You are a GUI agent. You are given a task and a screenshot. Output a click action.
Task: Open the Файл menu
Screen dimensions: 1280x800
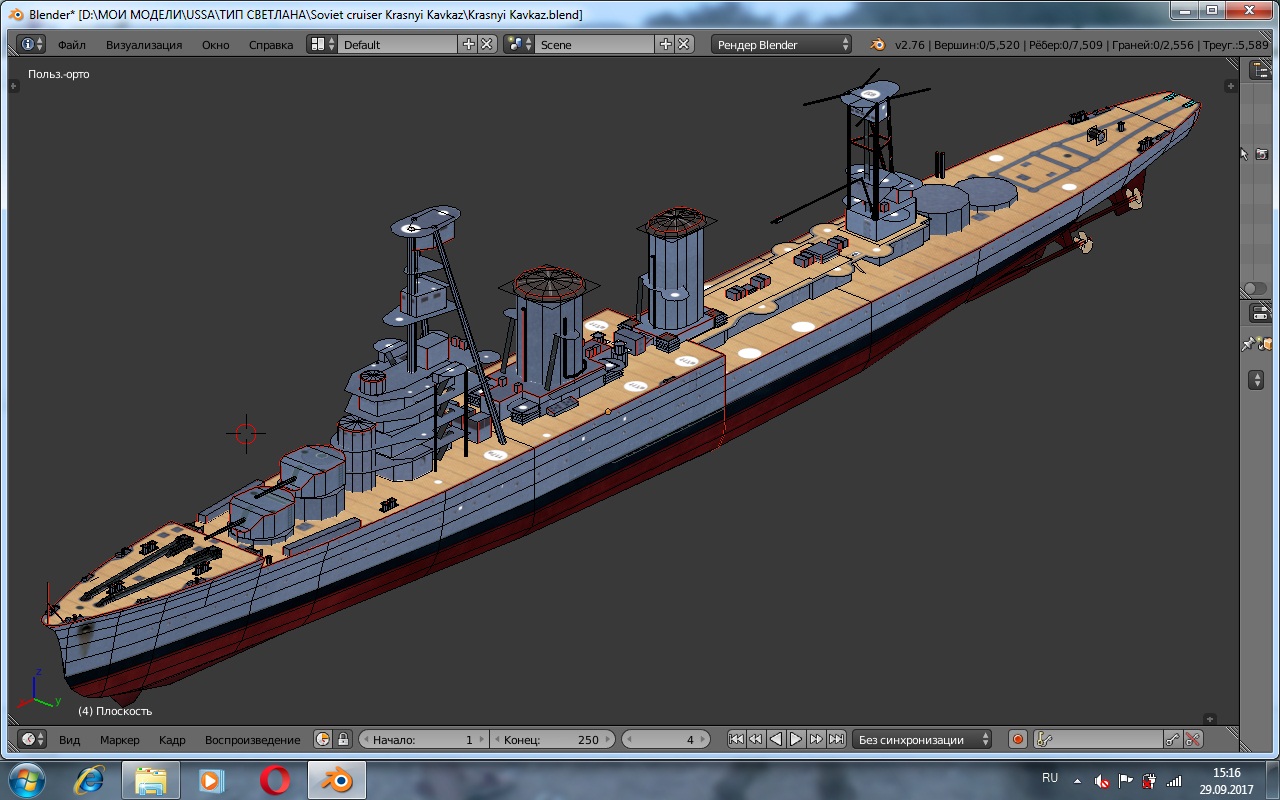71,44
